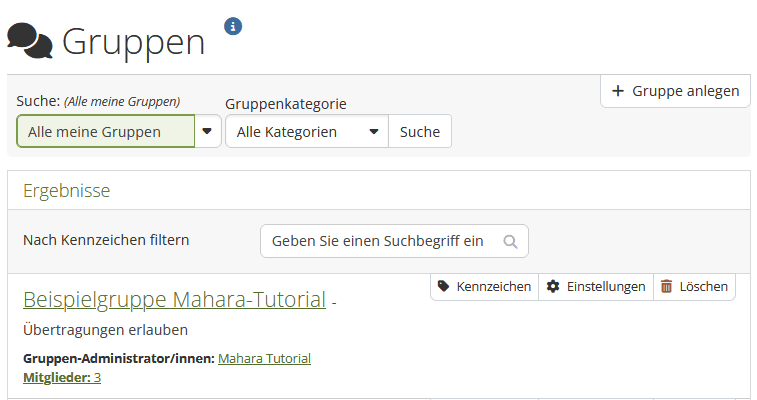Click the magnifier icon in tag filter
Screen dimensions: 757x400
pyautogui.click(x=510, y=241)
